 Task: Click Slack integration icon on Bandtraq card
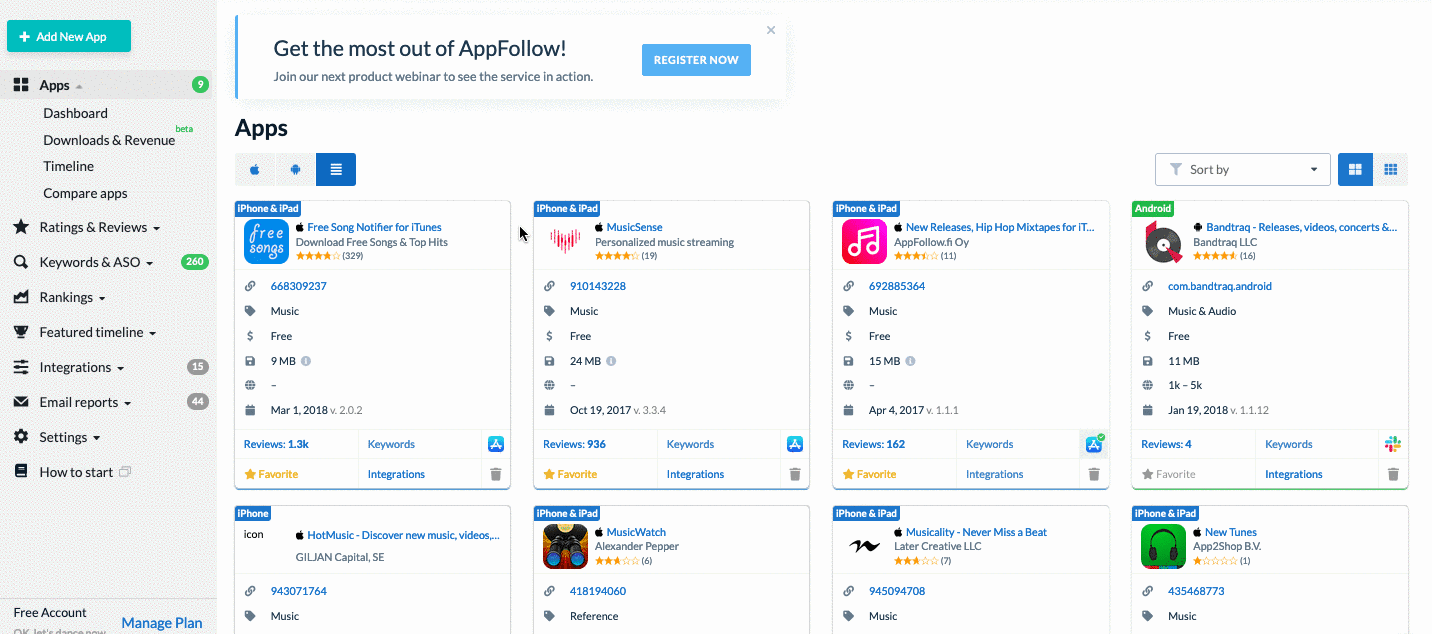[x=1393, y=444]
